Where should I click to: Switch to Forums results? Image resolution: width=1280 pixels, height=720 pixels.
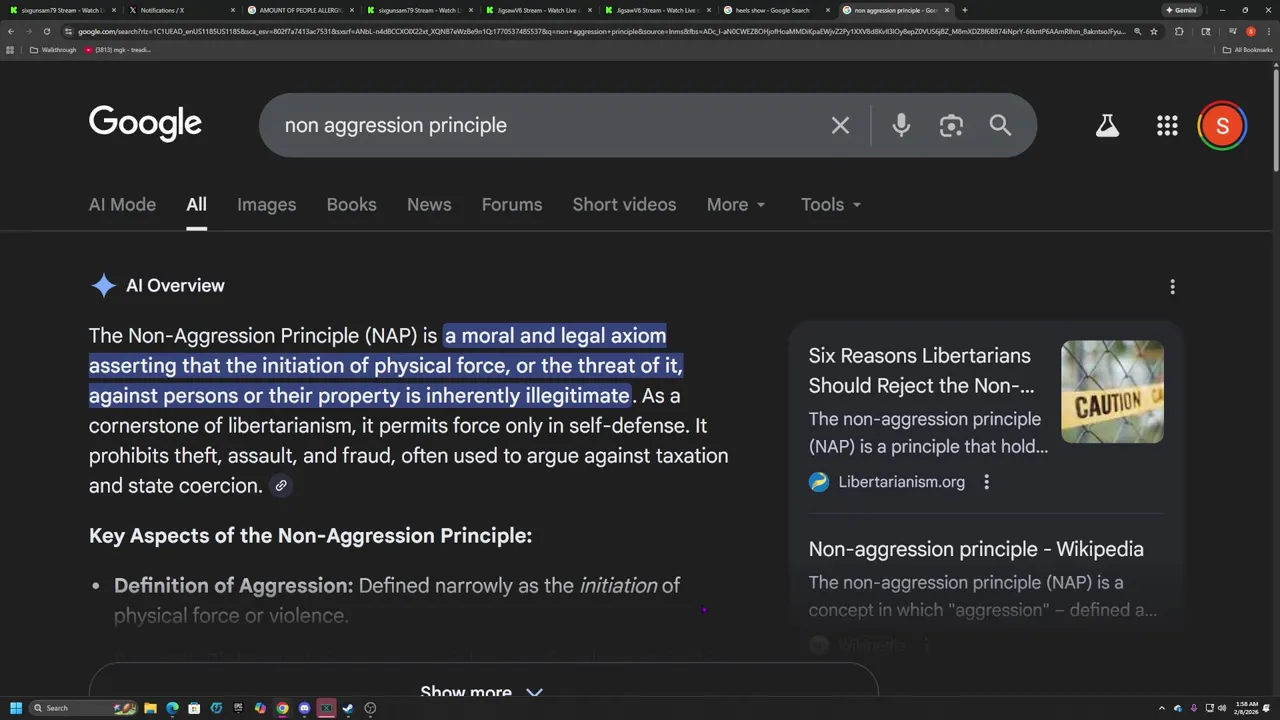pos(511,204)
